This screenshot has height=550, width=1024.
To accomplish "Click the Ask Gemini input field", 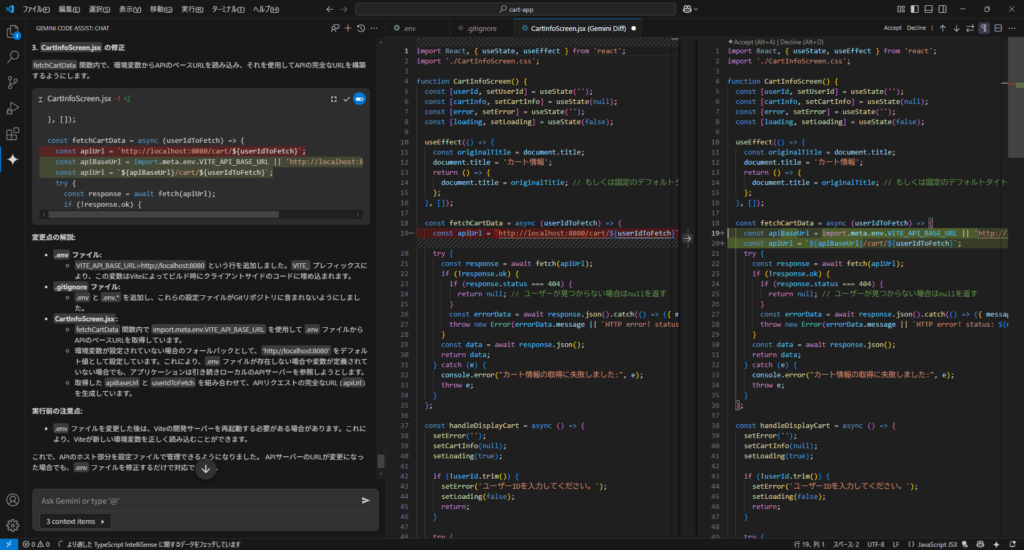I will [x=196, y=500].
